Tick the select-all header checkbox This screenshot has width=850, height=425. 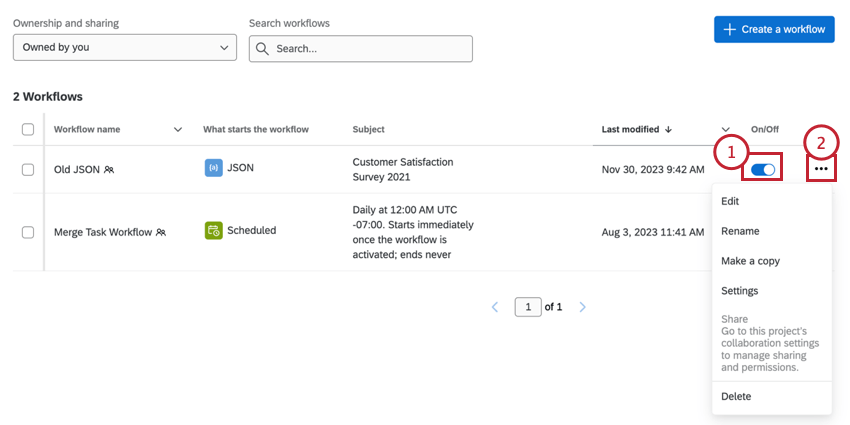click(x=28, y=129)
